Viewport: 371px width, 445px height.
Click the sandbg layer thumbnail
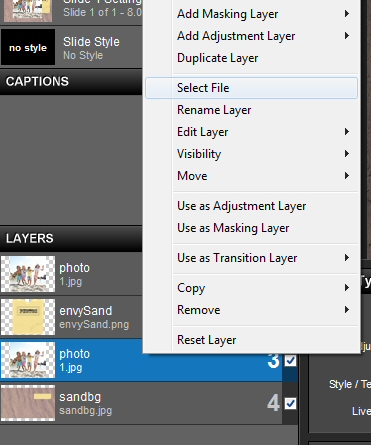tap(28, 403)
